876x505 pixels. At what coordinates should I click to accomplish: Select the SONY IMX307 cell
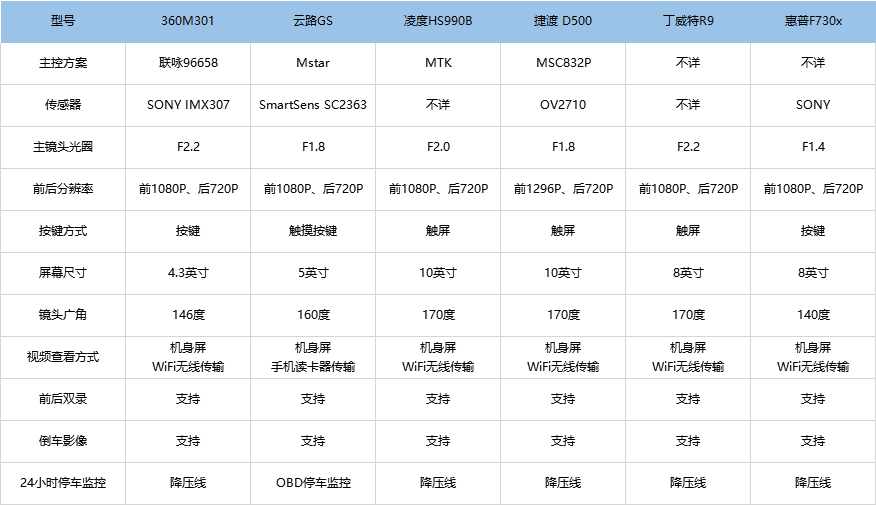coord(188,105)
